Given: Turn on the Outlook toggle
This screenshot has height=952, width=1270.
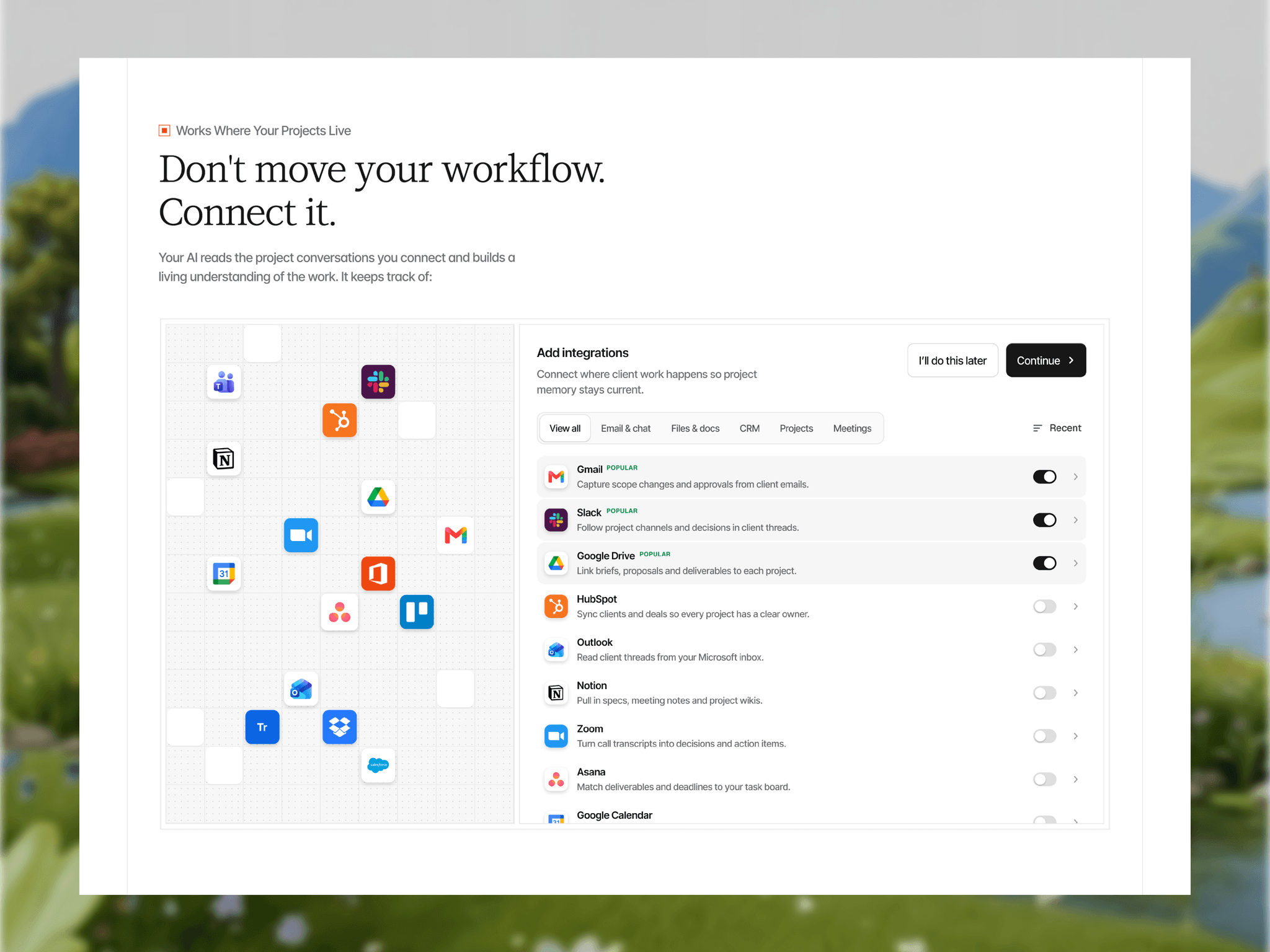Looking at the screenshot, I should (1045, 650).
